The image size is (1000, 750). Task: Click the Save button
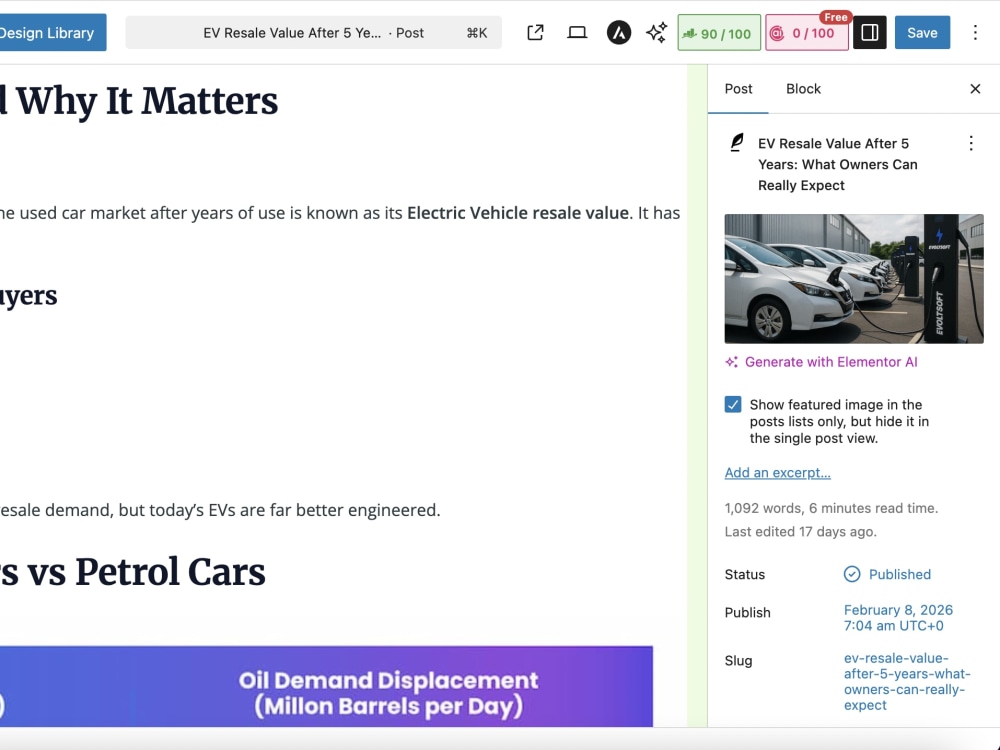click(x=922, y=33)
